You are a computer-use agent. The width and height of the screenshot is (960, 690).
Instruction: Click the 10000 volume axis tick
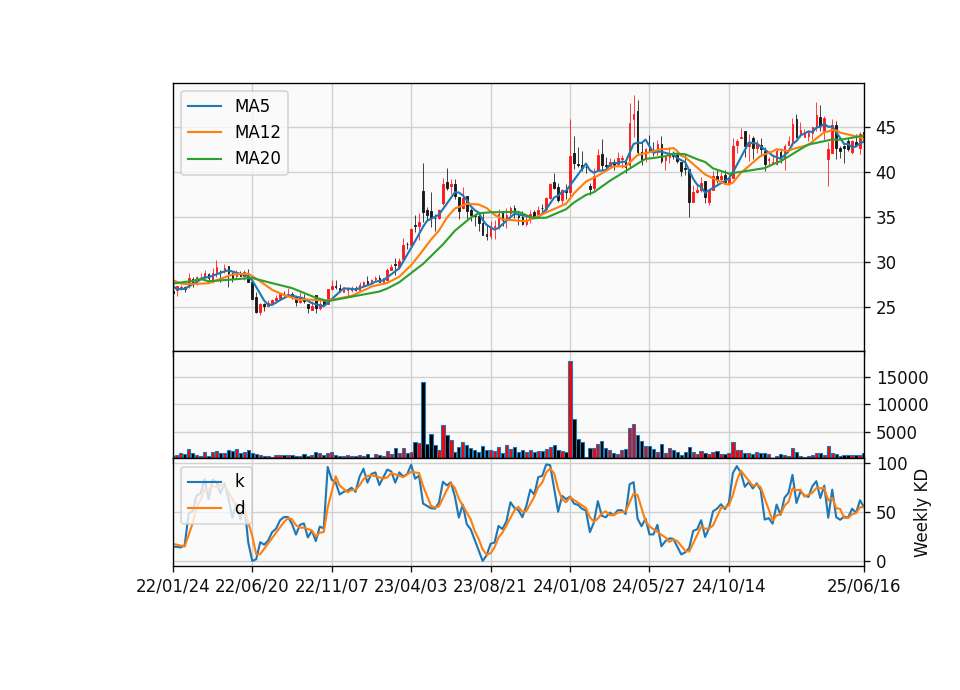coord(902,405)
